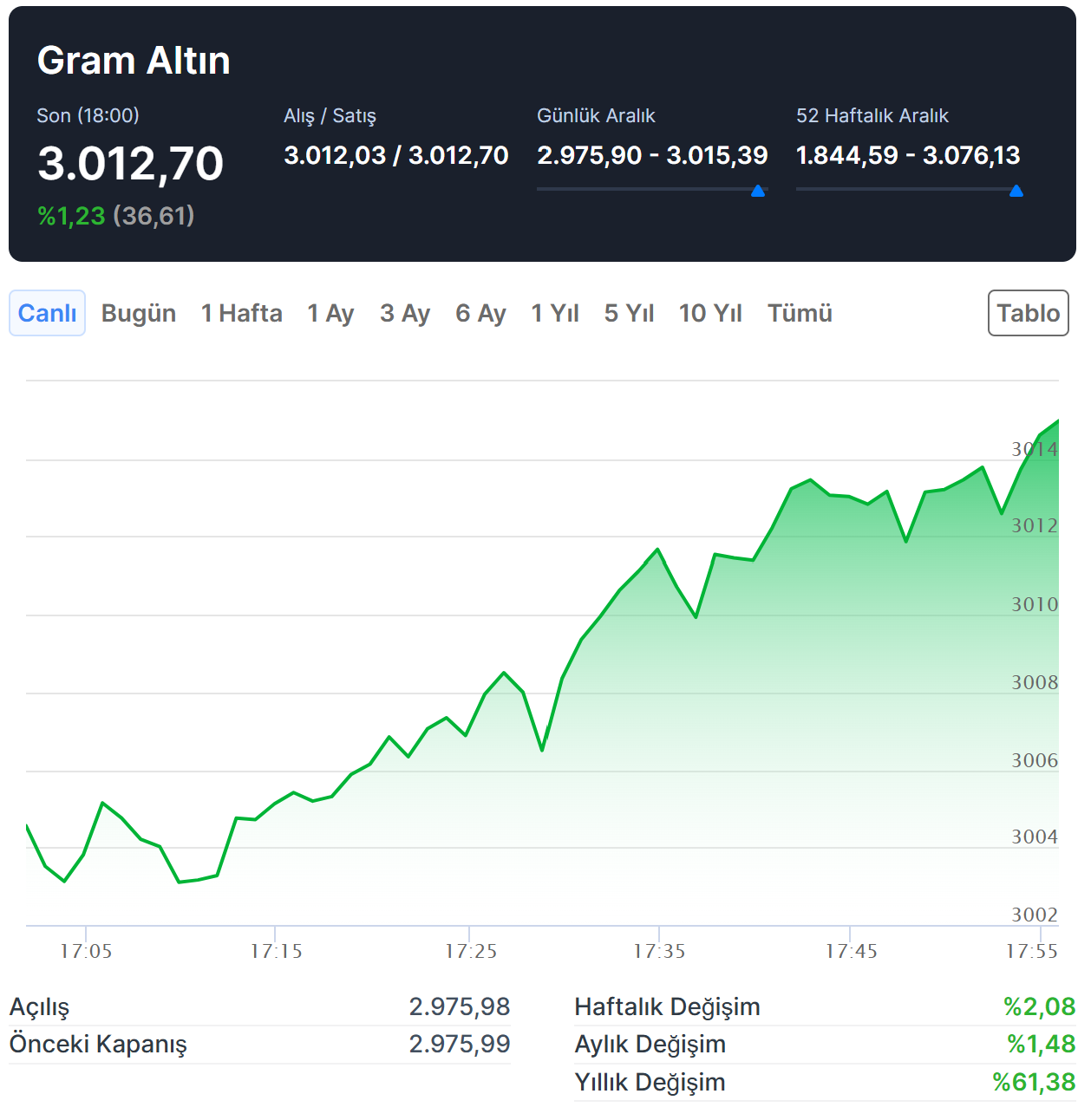Show the Tümü all-time chart
Viewport: 1091px width, 1120px height.
pyautogui.click(x=800, y=313)
